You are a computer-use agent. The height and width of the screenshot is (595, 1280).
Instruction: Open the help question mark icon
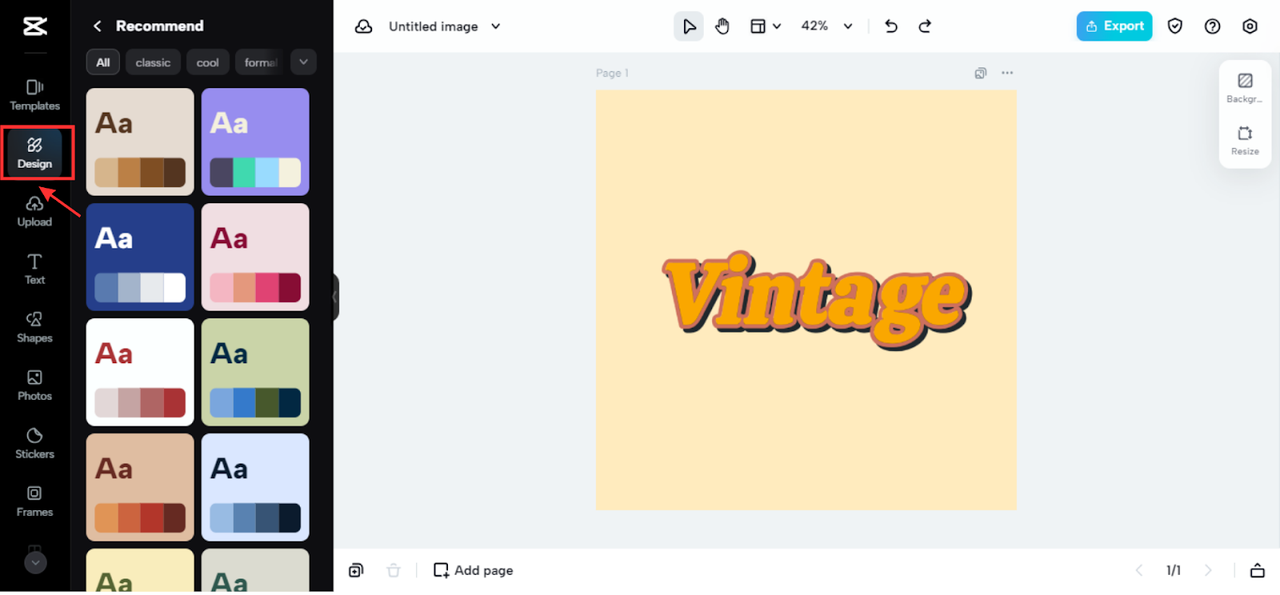tap(1212, 26)
